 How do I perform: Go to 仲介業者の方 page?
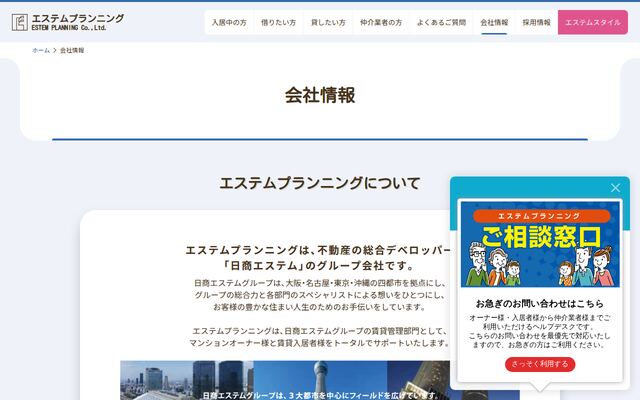point(381,22)
